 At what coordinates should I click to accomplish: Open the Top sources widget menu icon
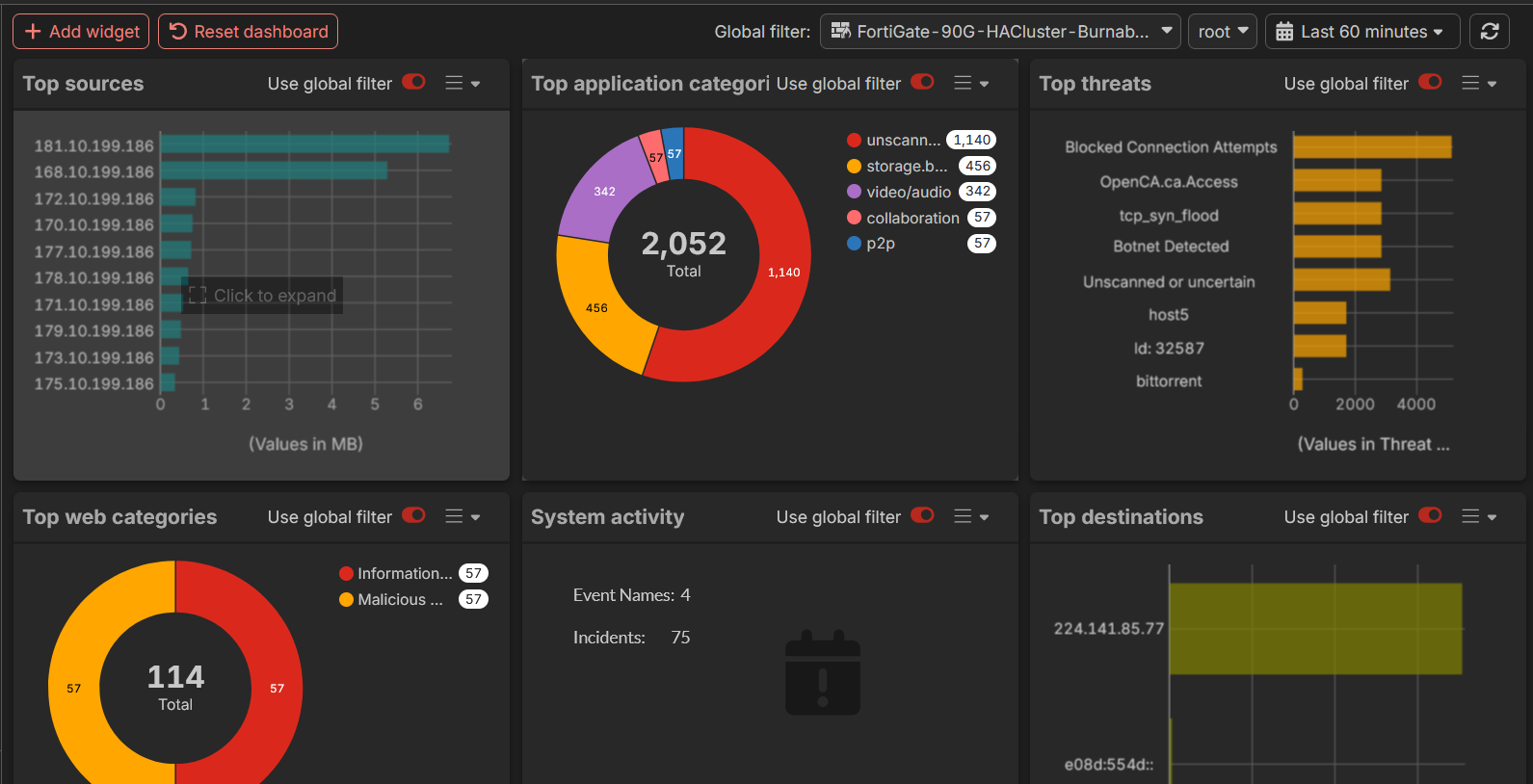463,84
